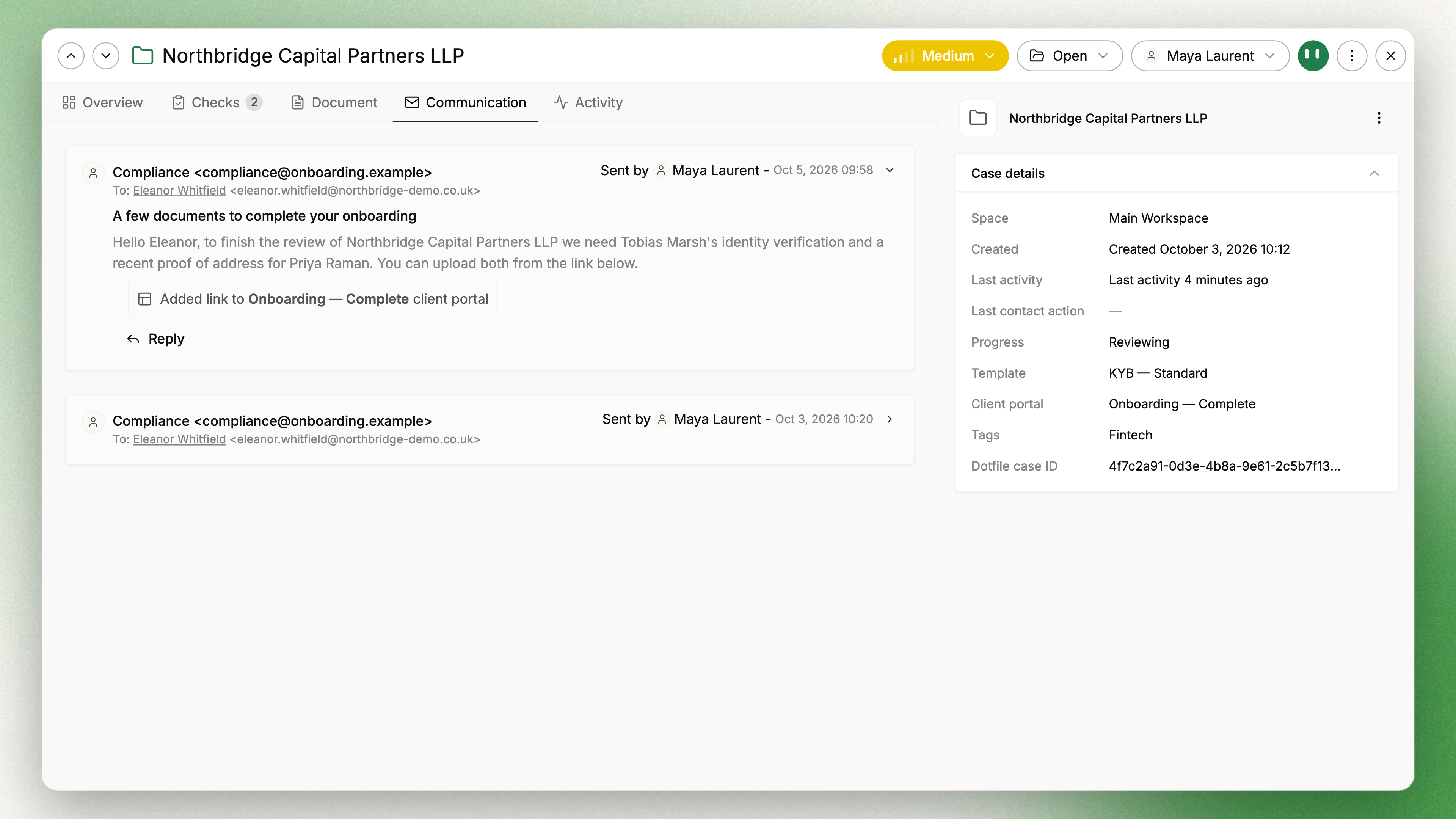Screen dimensions: 1456x819
Task: Click the Last contact action dash value
Action: click(1115, 311)
